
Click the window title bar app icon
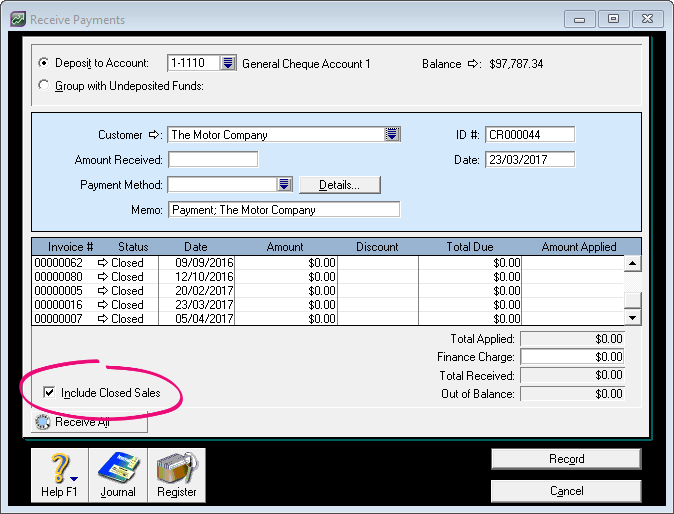point(17,19)
